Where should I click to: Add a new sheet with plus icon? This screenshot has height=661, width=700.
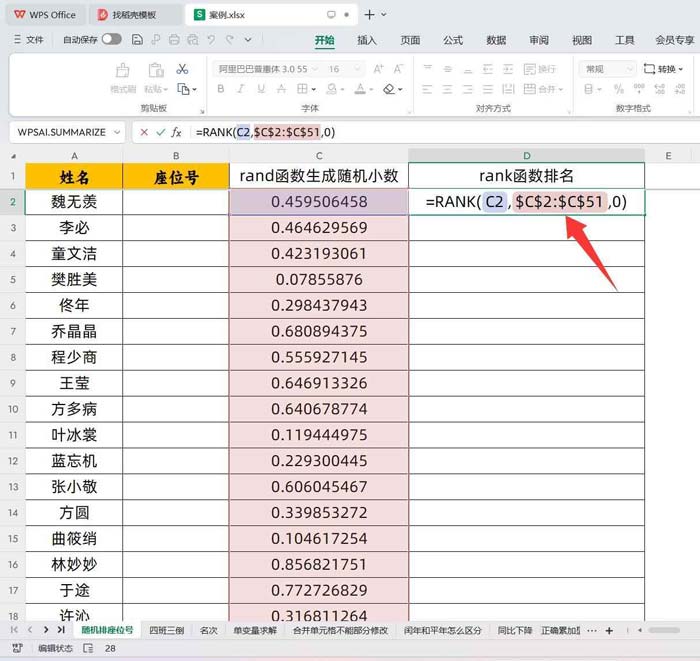(609, 631)
